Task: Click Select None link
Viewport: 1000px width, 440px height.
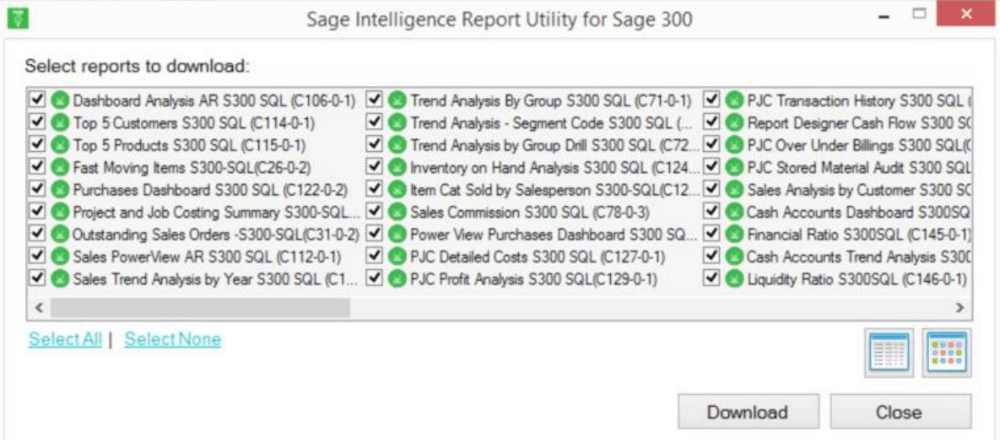Action: [x=173, y=339]
